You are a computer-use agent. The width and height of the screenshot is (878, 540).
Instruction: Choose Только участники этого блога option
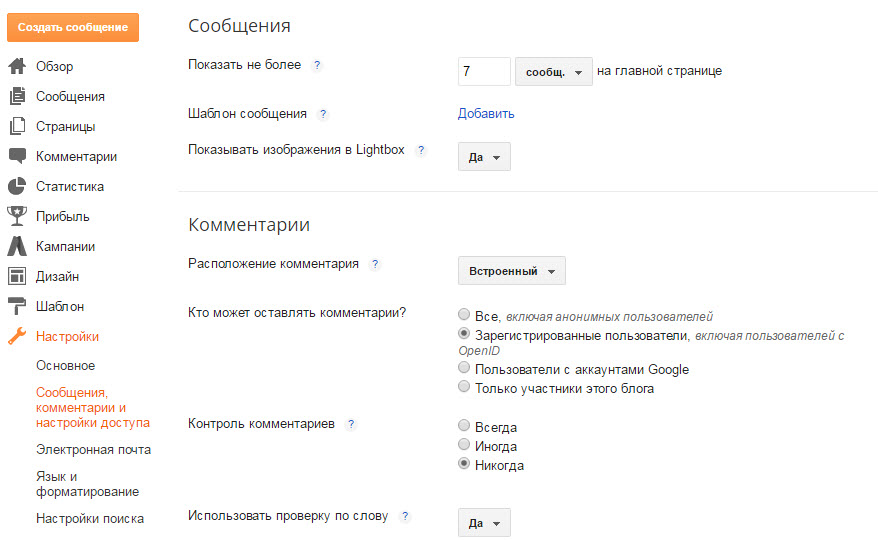(x=464, y=387)
